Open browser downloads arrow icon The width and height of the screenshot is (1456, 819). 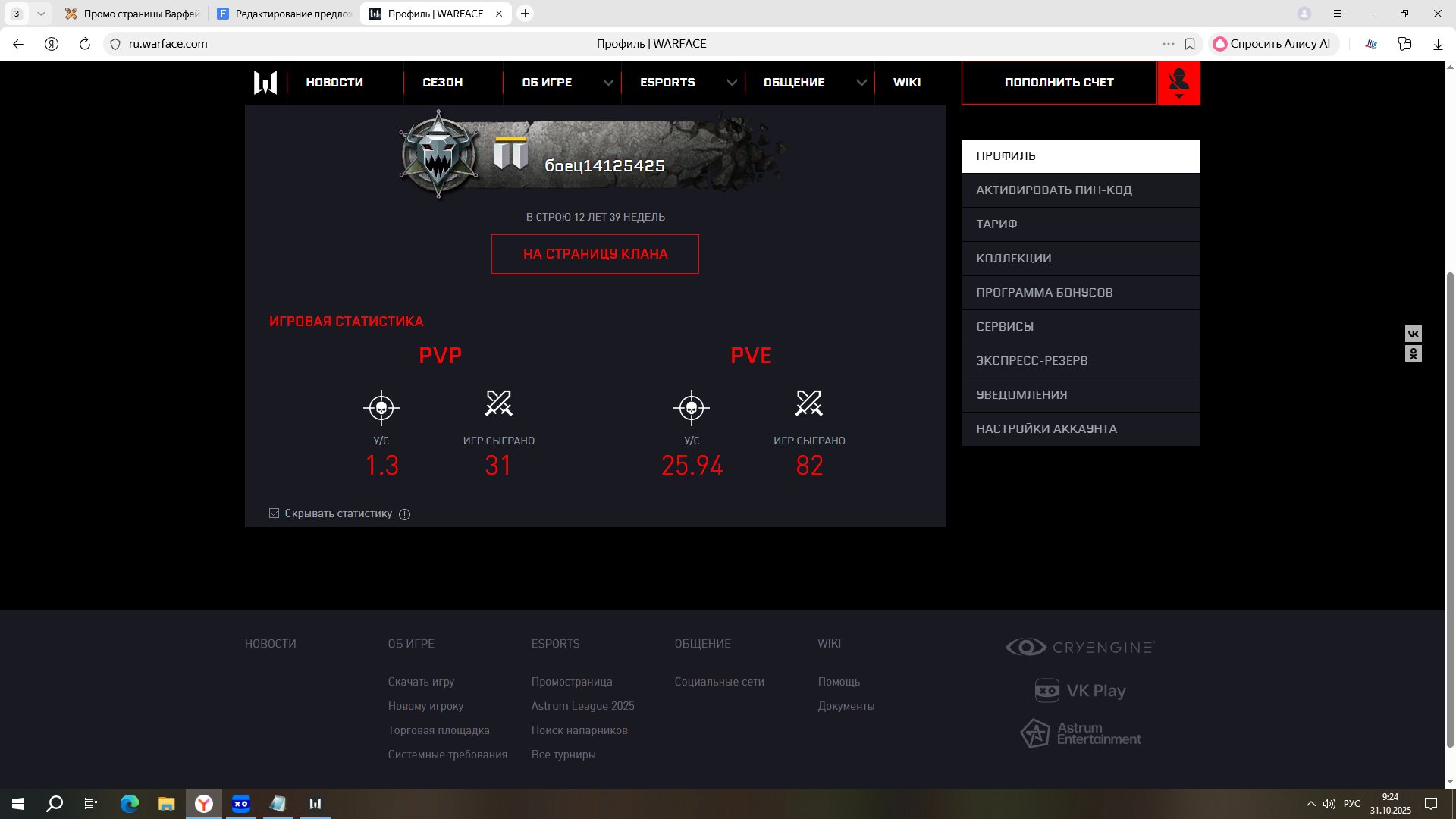coord(1438,44)
